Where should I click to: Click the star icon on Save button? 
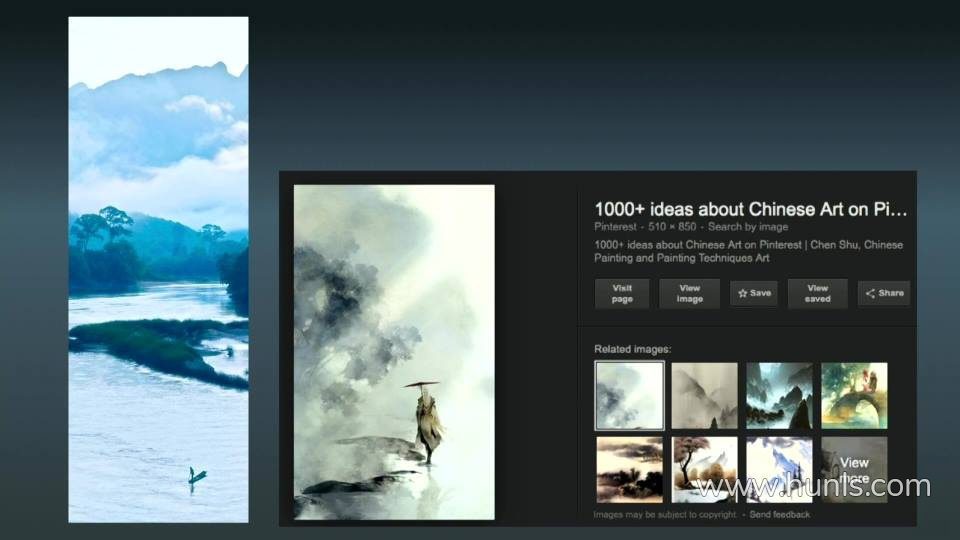743,293
